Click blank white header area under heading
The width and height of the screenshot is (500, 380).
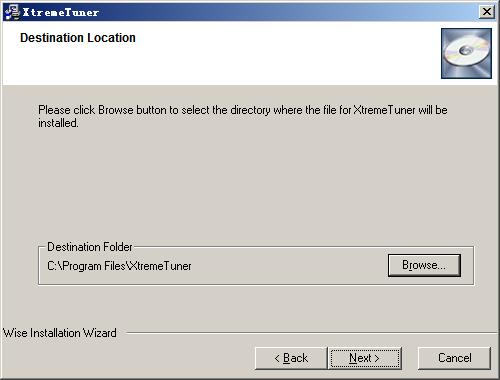pos(220,65)
